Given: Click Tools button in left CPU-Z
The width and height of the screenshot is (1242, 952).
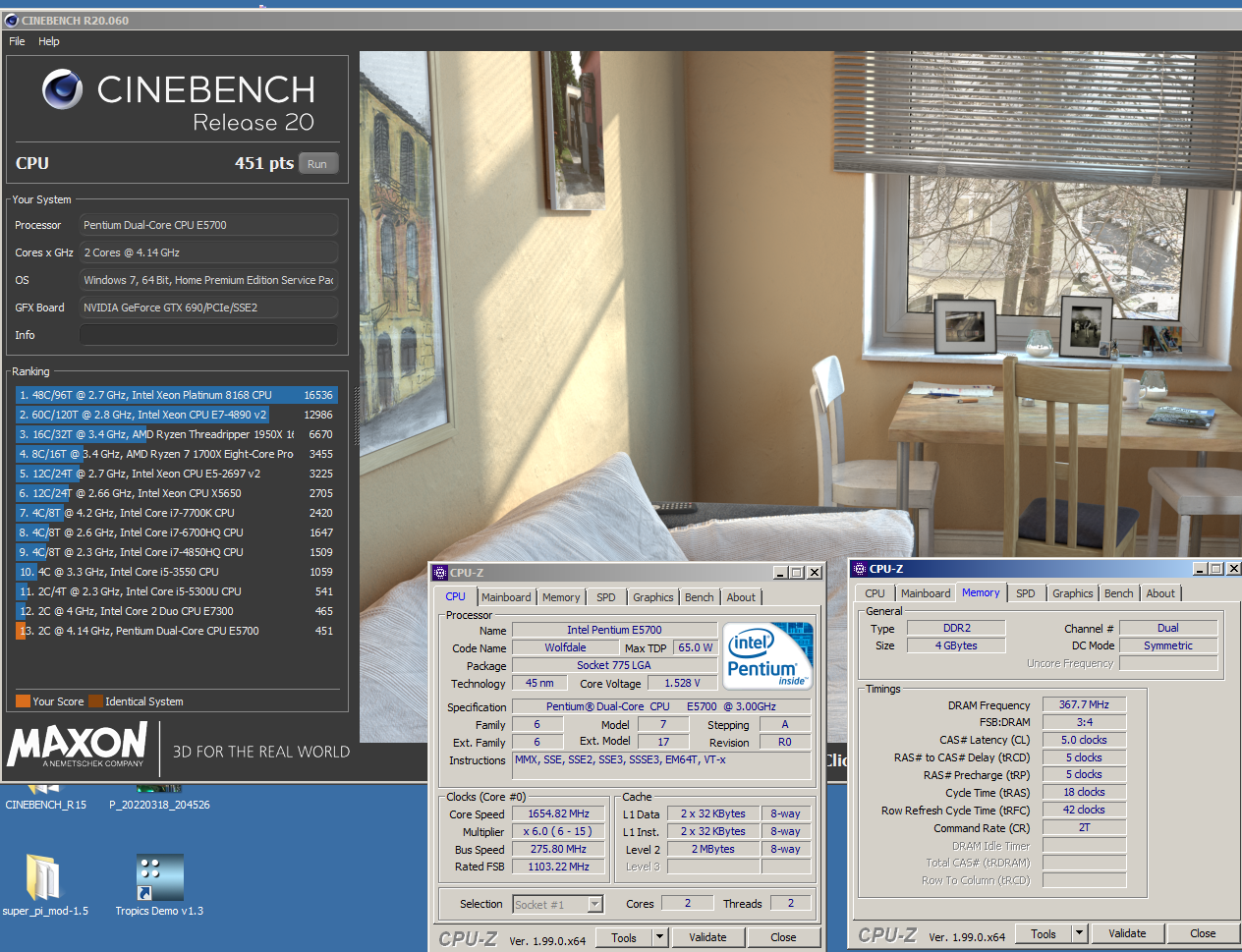Looking at the screenshot, I should [x=624, y=937].
